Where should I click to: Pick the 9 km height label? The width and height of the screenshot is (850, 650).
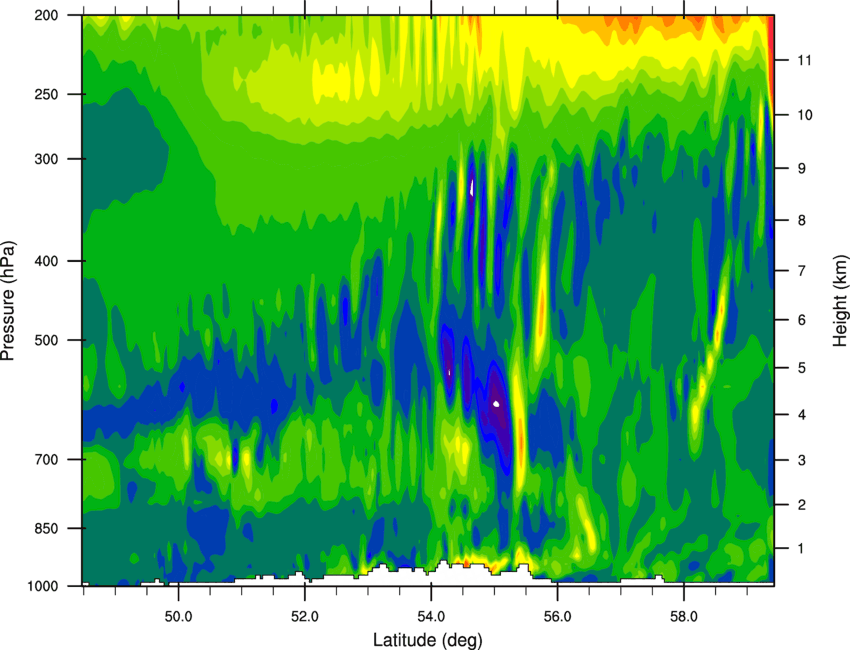pyautogui.click(x=802, y=168)
